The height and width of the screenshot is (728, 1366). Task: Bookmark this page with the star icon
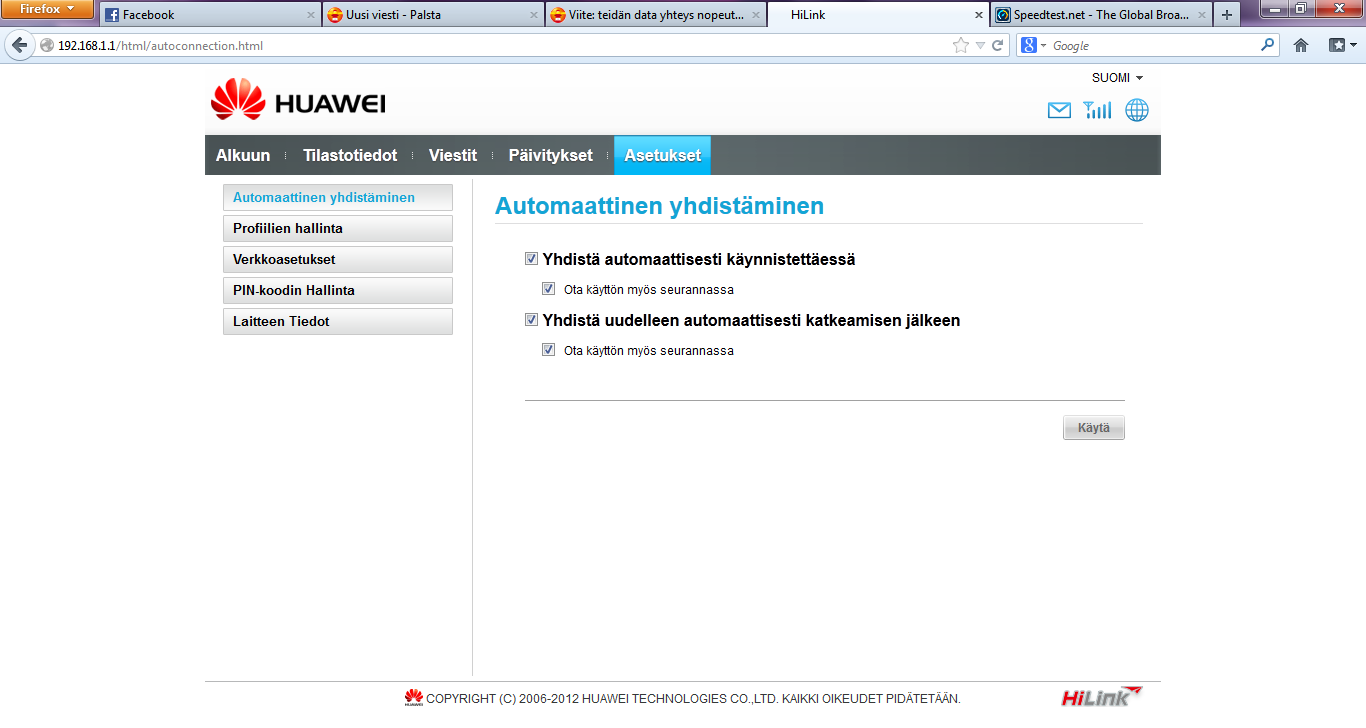pyautogui.click(x=961, y=46)
